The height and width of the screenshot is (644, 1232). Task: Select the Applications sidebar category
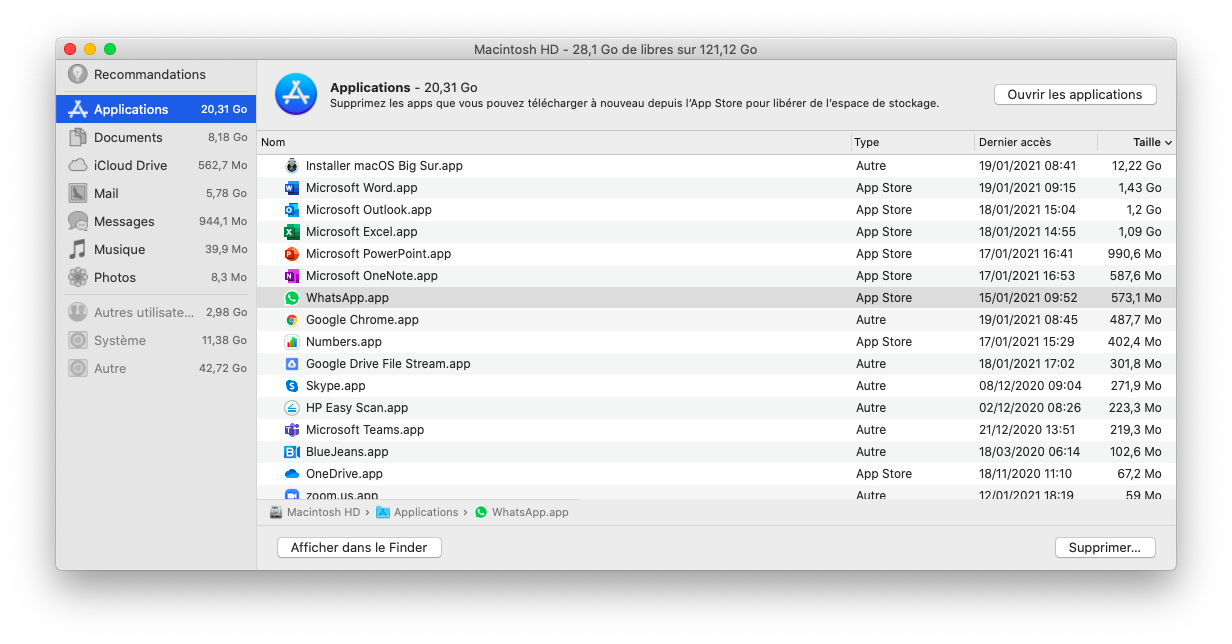point(156,109)
